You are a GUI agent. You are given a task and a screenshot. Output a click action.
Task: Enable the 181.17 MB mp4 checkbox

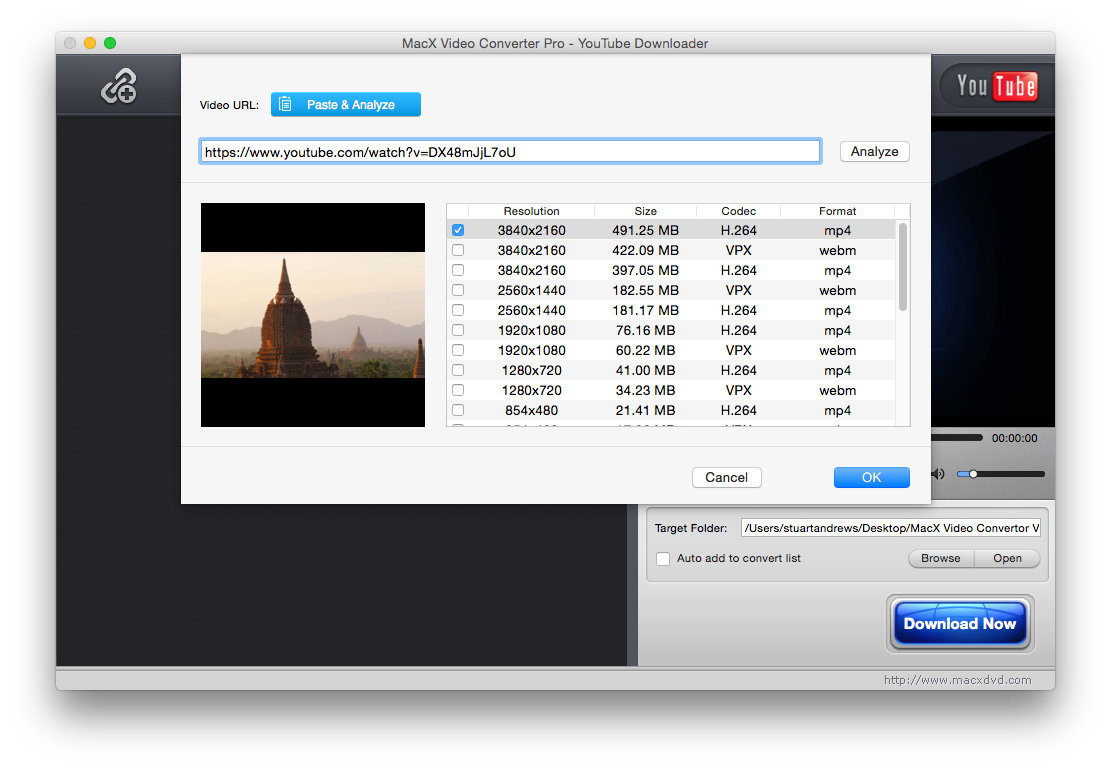(x=458, y=310)
